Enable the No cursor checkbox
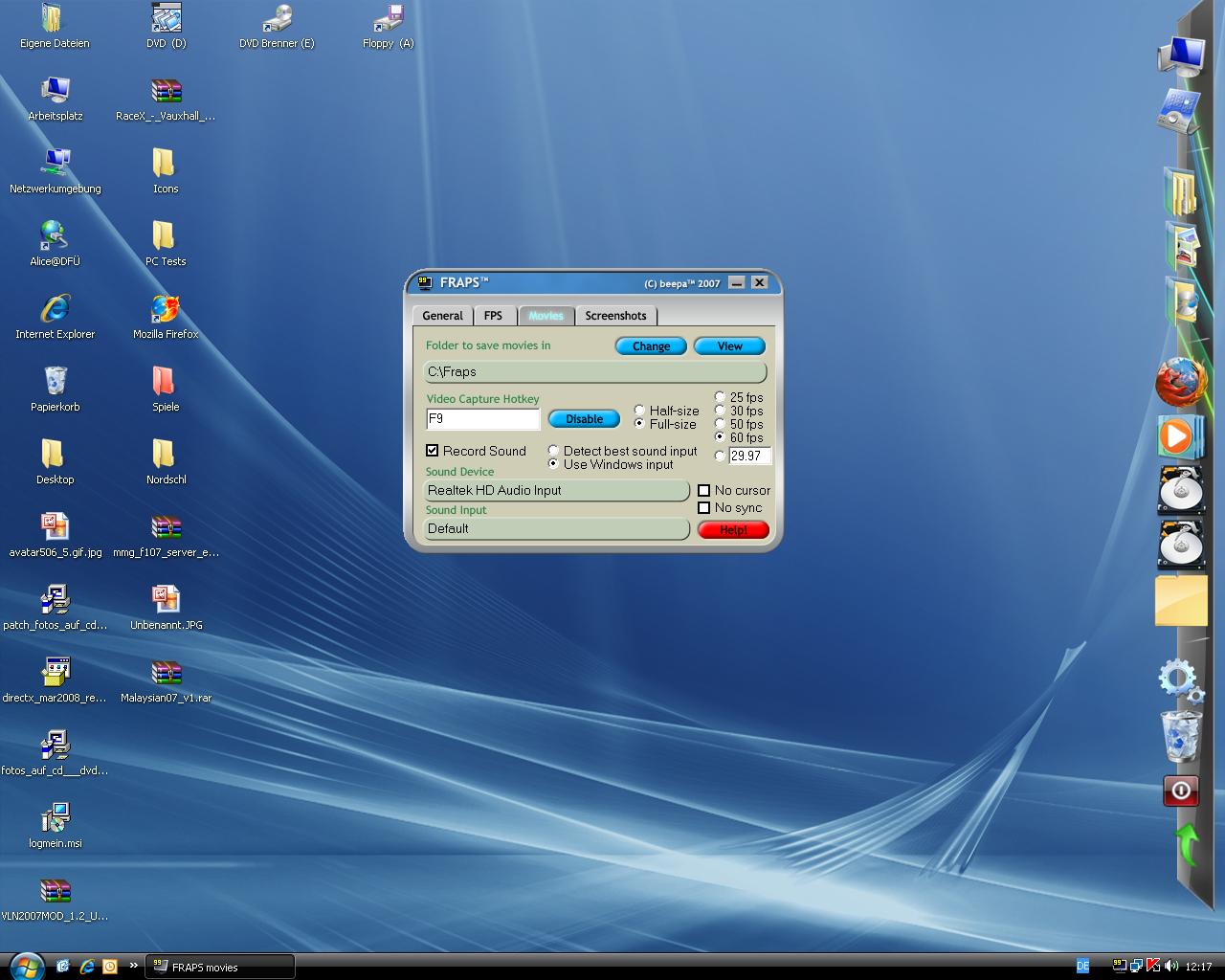 (704, 491)
